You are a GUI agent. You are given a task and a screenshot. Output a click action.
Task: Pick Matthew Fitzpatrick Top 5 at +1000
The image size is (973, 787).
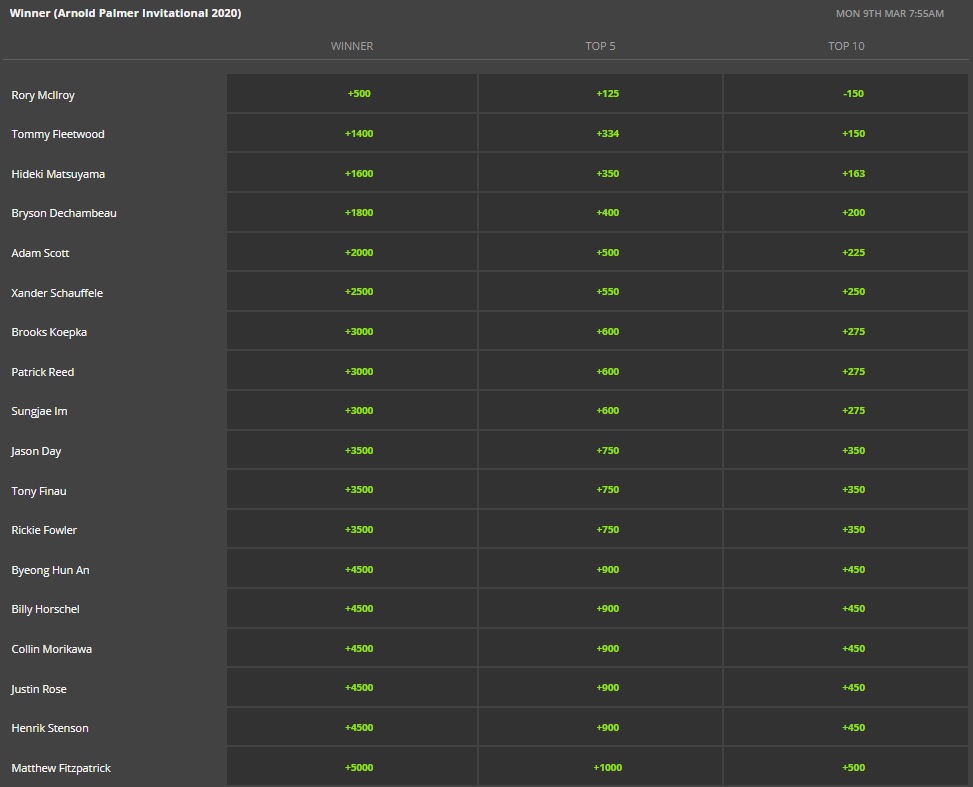[x=600, y=767]
